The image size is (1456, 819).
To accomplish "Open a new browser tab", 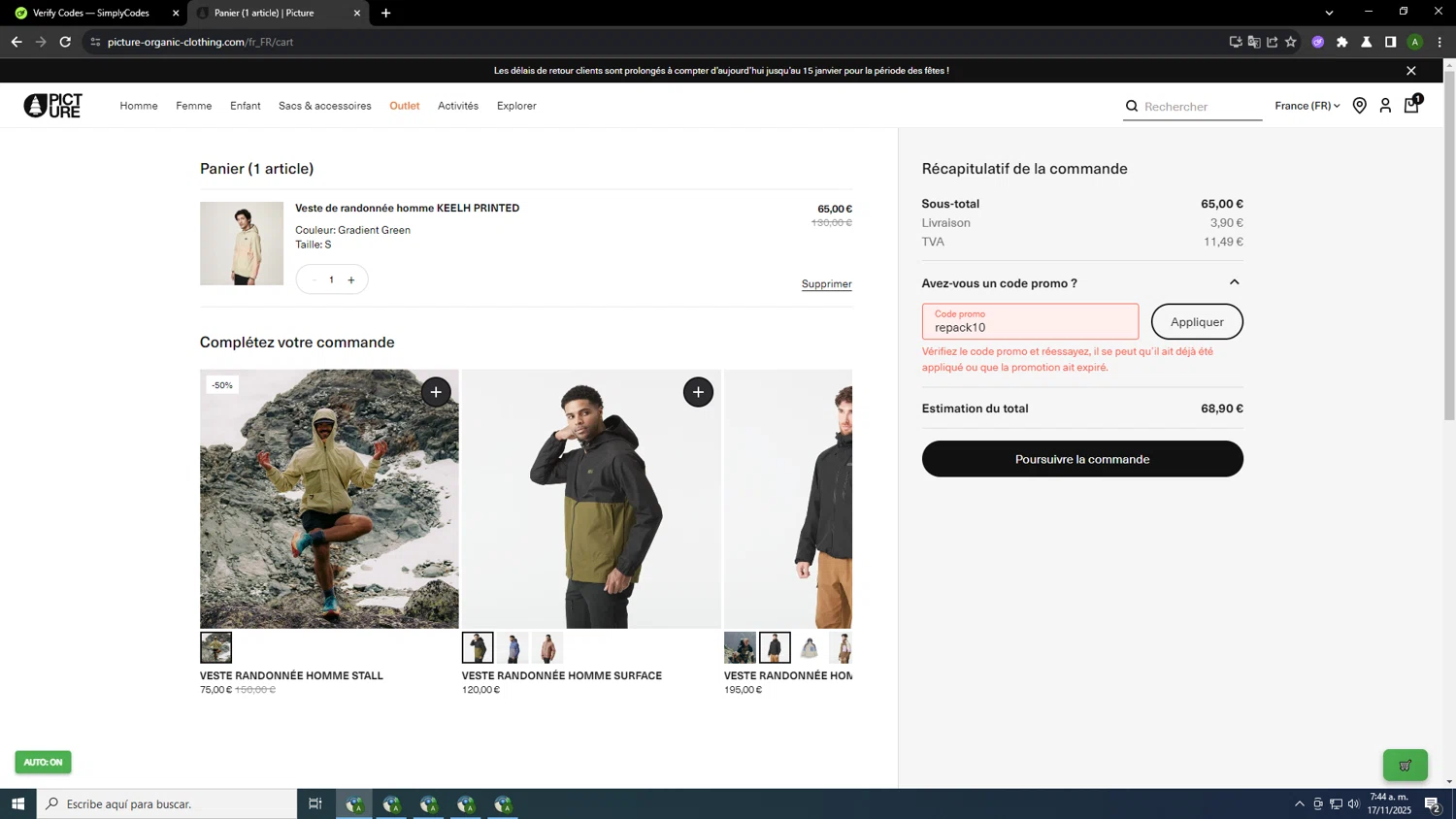I will click(386, 14).
